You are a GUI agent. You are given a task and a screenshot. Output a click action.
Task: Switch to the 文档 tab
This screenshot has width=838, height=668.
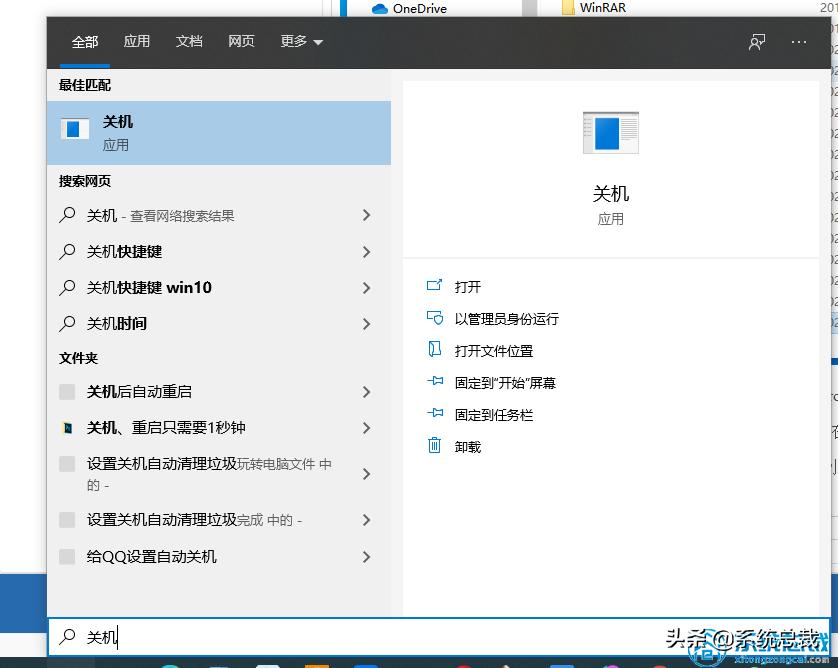pos(189,42)
